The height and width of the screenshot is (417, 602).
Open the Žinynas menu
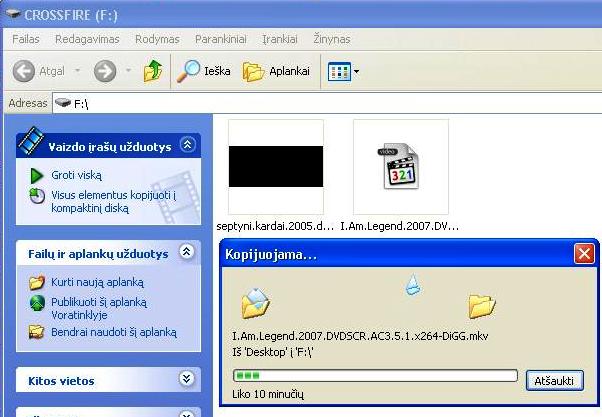click(332, 38)
